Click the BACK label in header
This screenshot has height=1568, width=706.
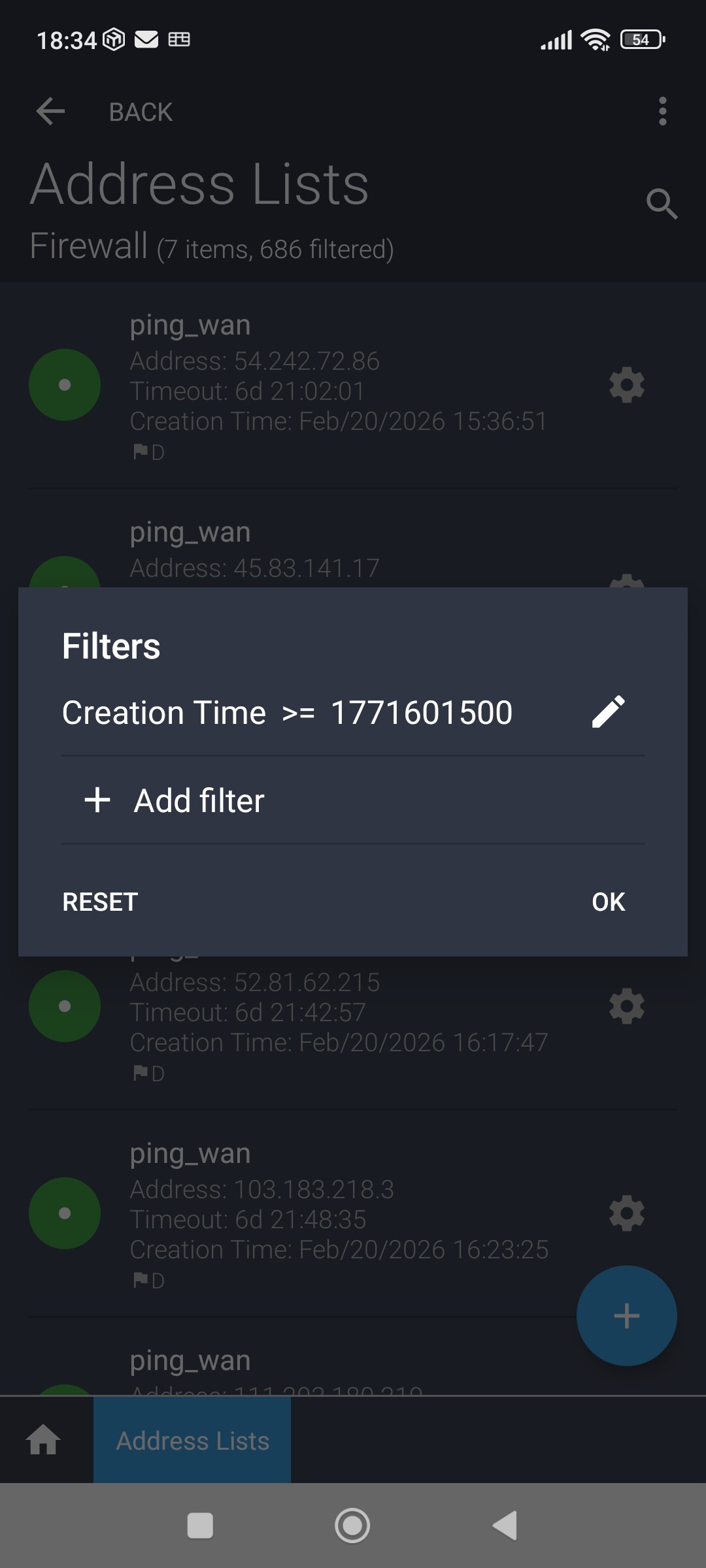(141, 112)
